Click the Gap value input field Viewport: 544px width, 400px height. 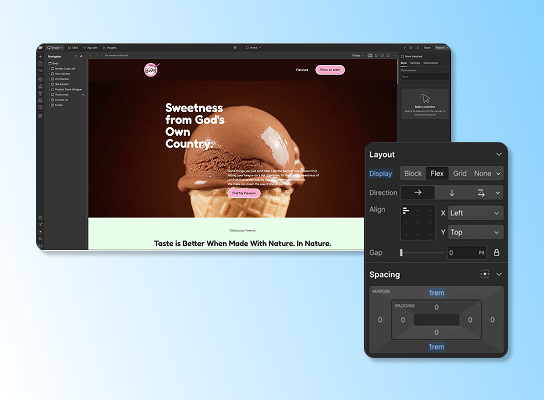click(467, 253)
